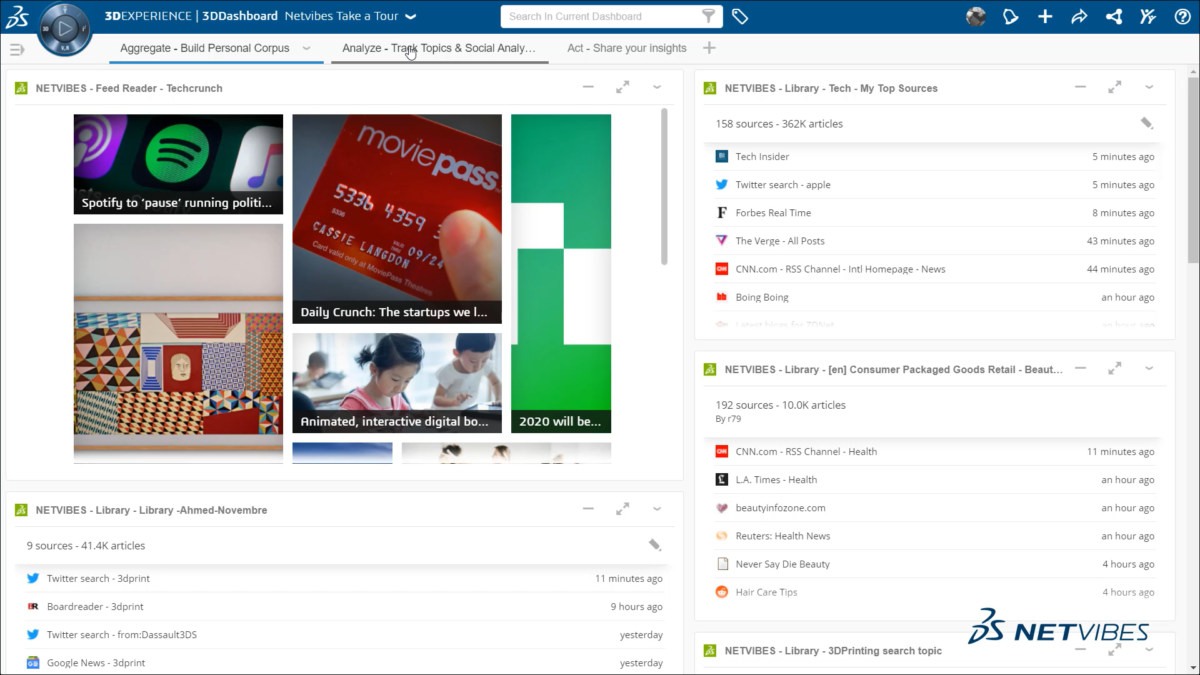Click the tag icon beside the search box
1200x675 pixels.
(x=740, y=16)
